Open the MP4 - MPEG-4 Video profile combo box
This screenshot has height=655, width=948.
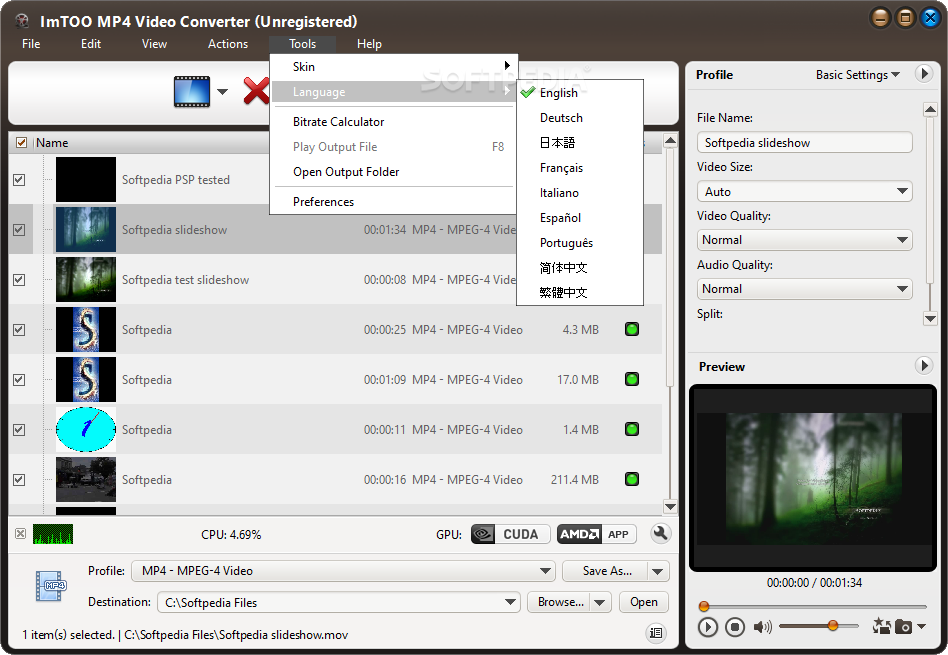coord(343,570)
